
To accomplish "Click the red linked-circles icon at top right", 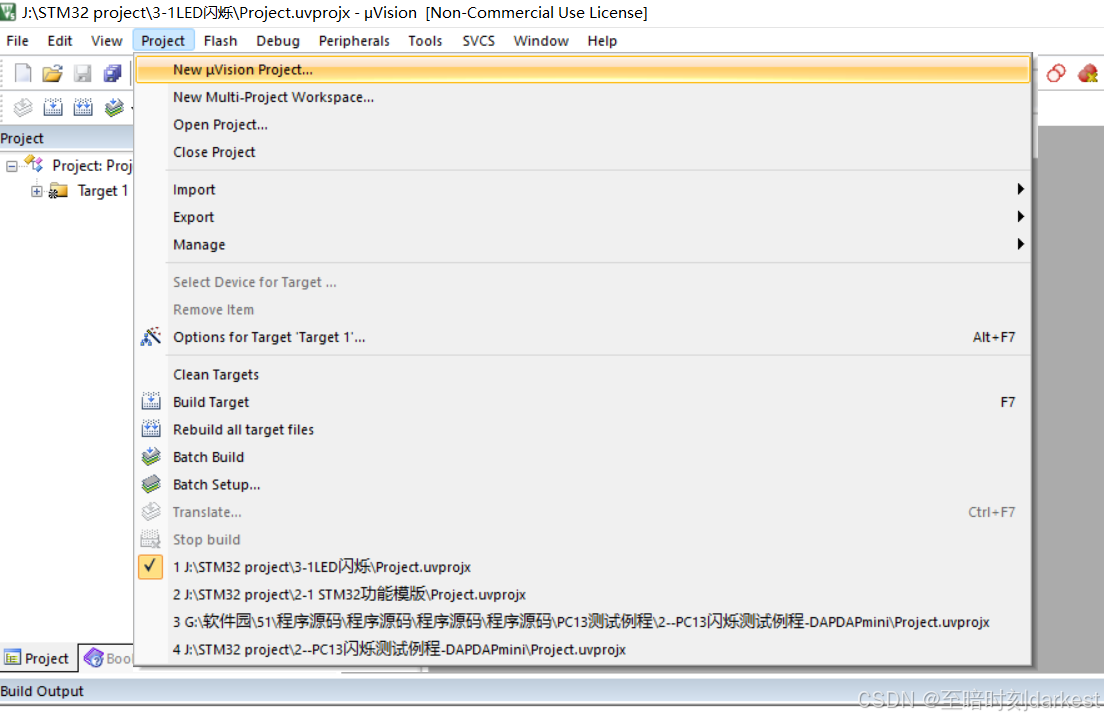I will pyautogui.click(x=1055, y=73).
